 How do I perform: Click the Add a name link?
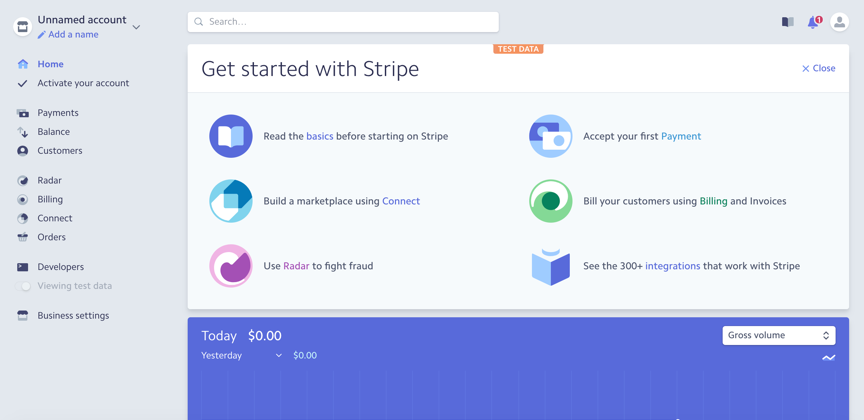pyautogui.click(x=73, y=35)
